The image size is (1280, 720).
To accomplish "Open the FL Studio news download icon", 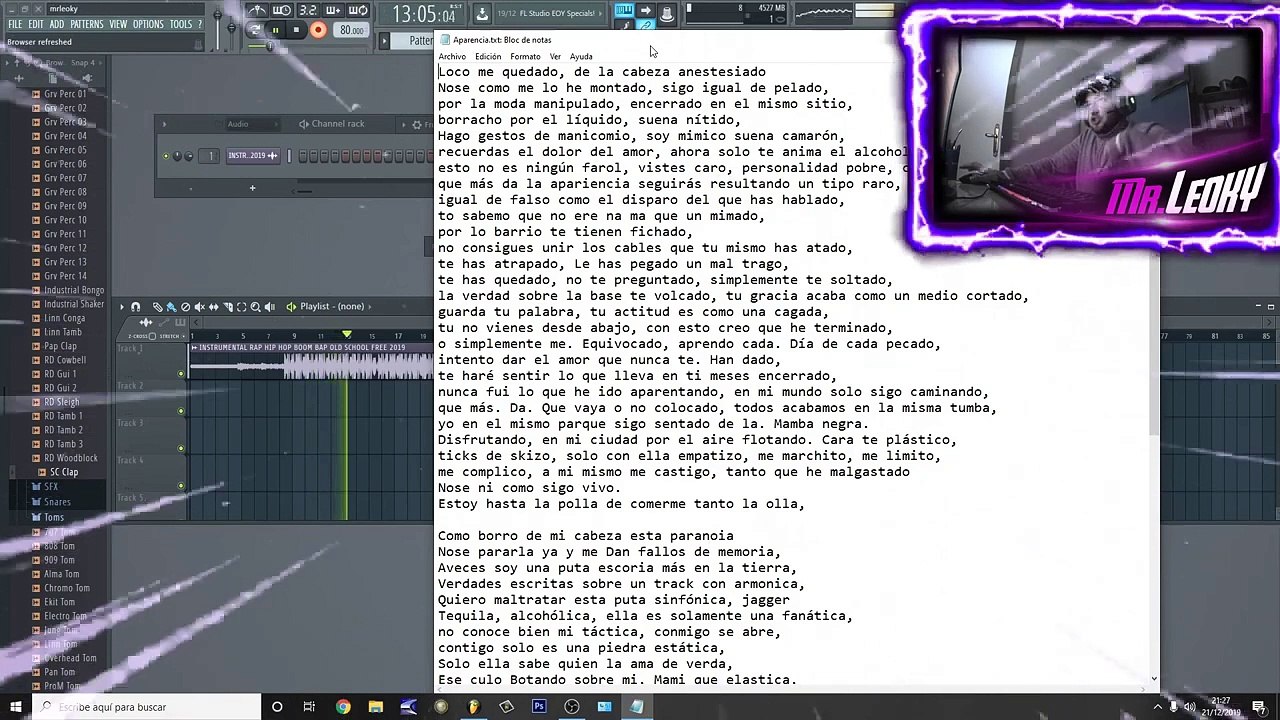I will click(x=482, y=13).
